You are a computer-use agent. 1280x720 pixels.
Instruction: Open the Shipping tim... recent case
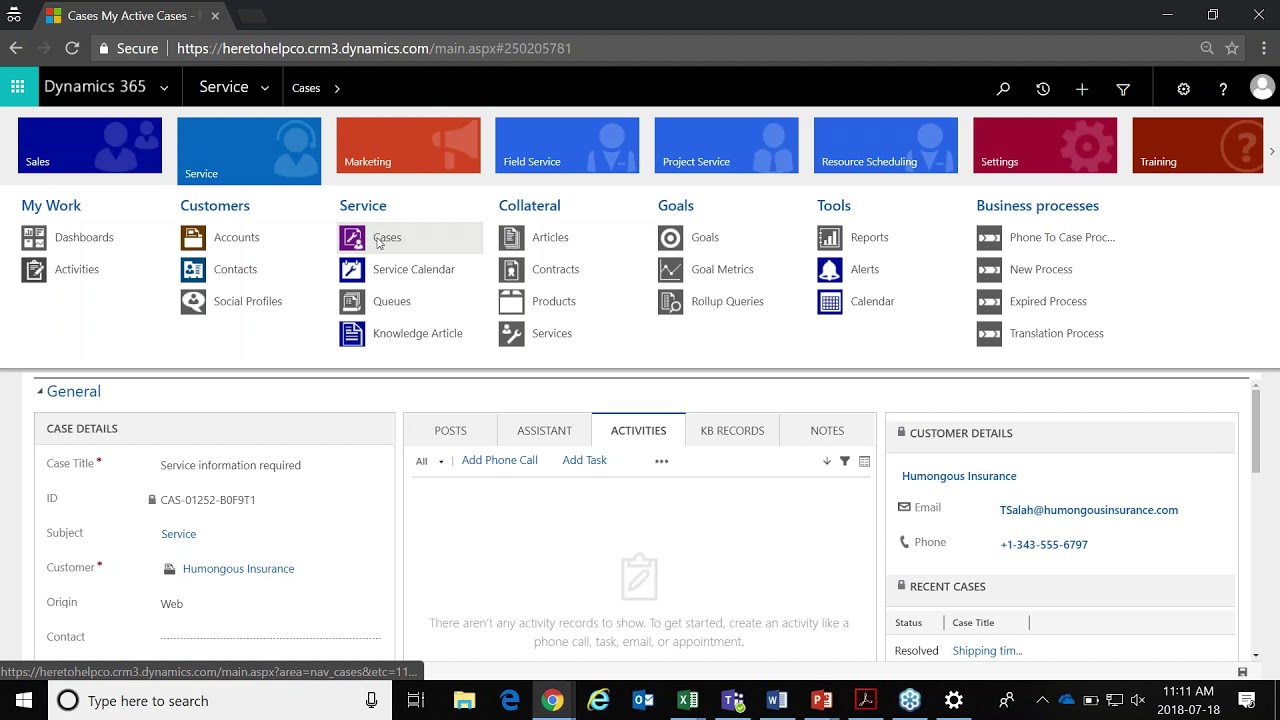[987, 651]
